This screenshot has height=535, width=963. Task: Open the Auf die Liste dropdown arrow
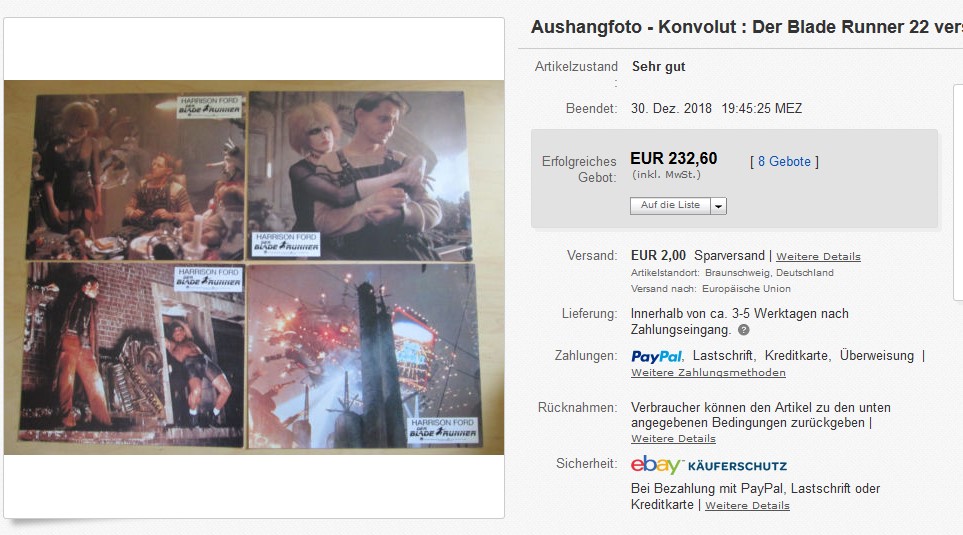pyautogui.click(x=719, y=206)
